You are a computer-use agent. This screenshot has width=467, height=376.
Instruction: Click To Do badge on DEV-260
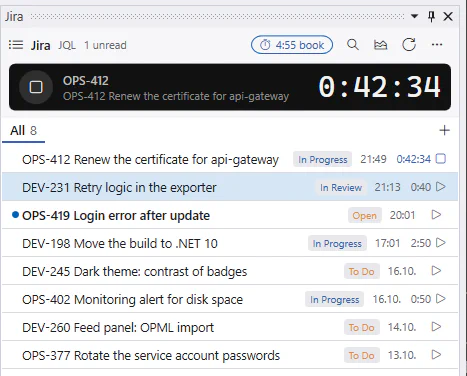tap(361, 327)
